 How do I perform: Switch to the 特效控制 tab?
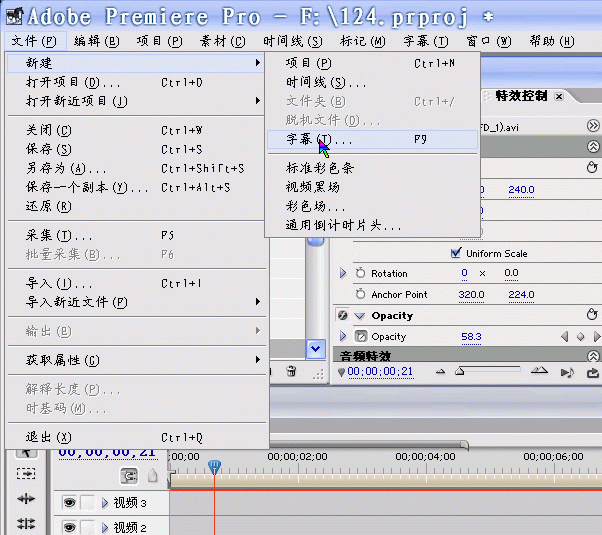(521, 96)
